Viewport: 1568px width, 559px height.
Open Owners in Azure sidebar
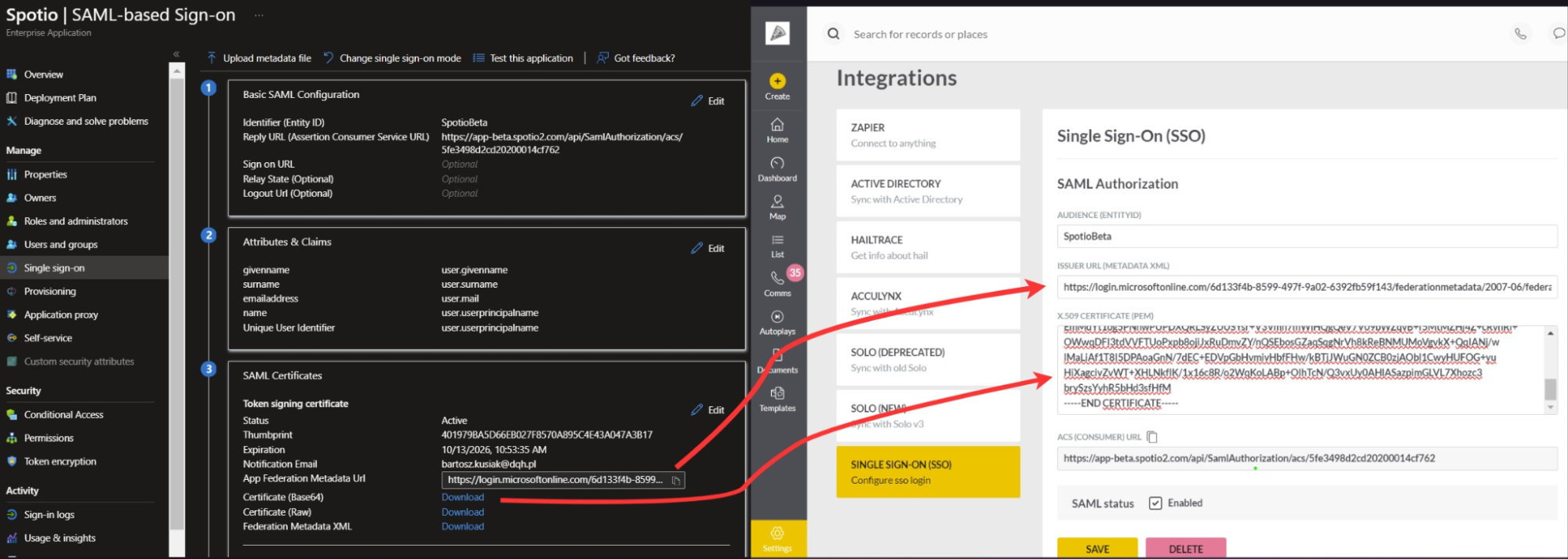[40, 198]
